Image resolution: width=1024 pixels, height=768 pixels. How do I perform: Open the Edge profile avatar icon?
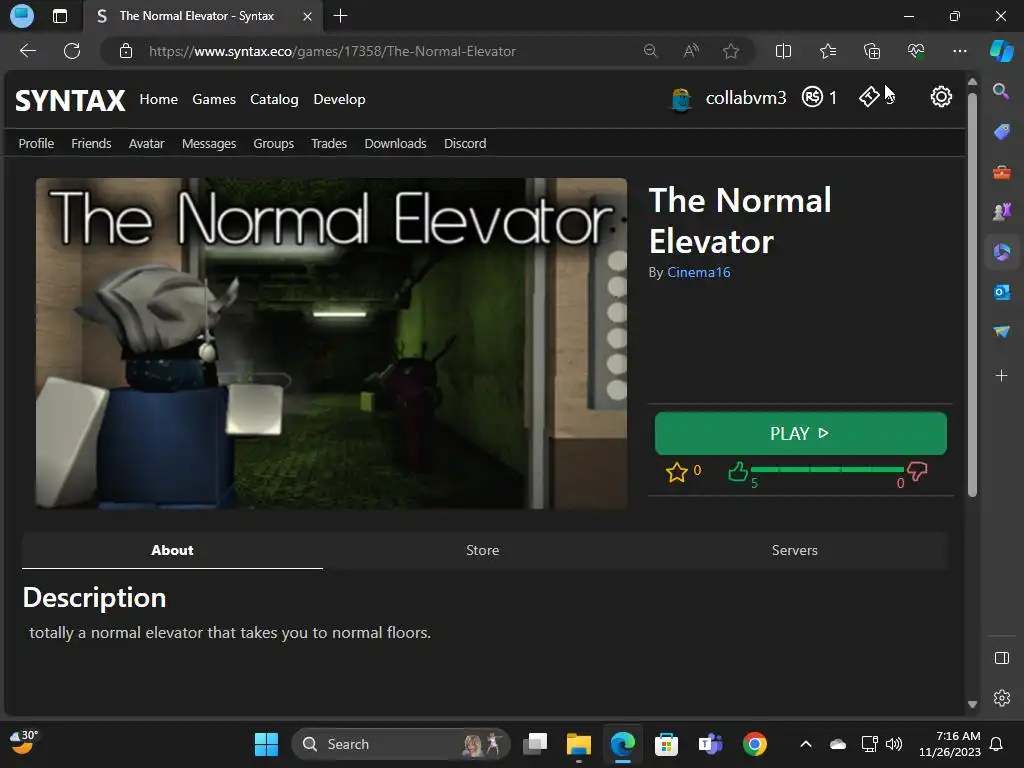pyautogui.click(x=22, y=16)
